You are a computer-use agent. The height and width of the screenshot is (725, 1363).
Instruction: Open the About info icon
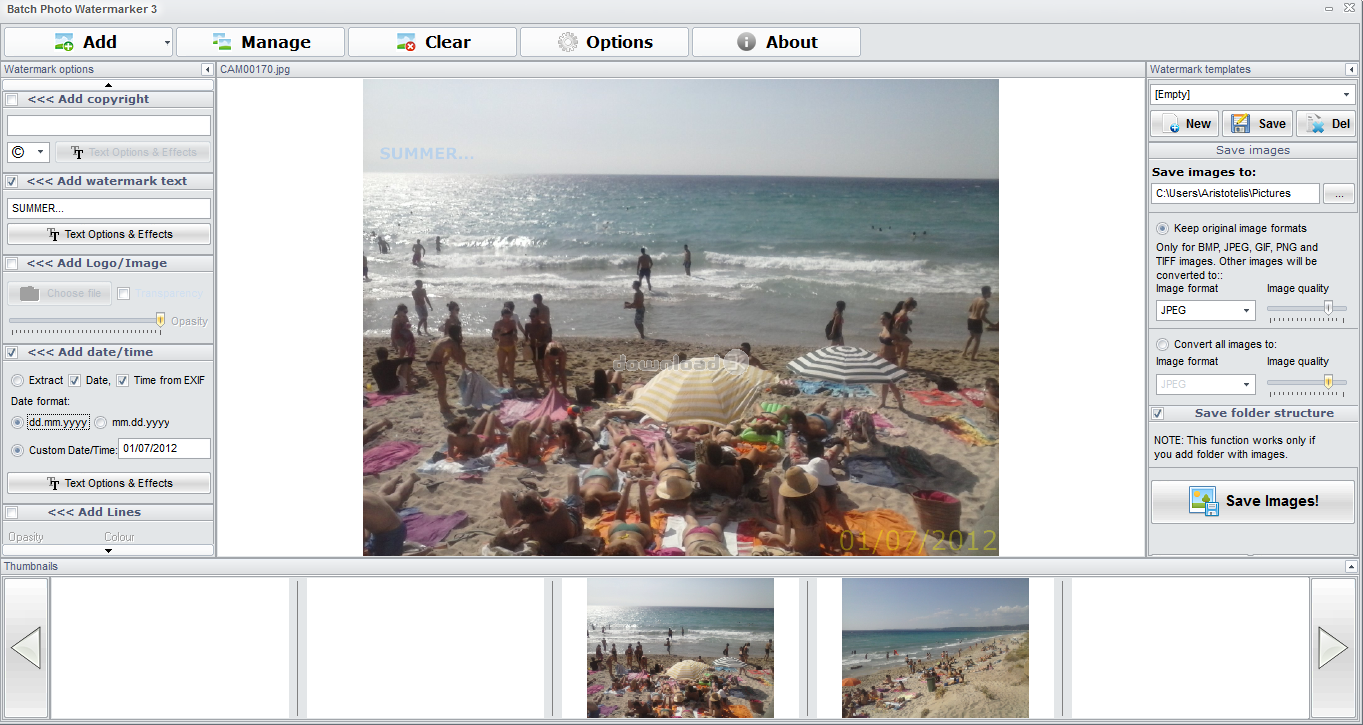[x=746, y=42]
